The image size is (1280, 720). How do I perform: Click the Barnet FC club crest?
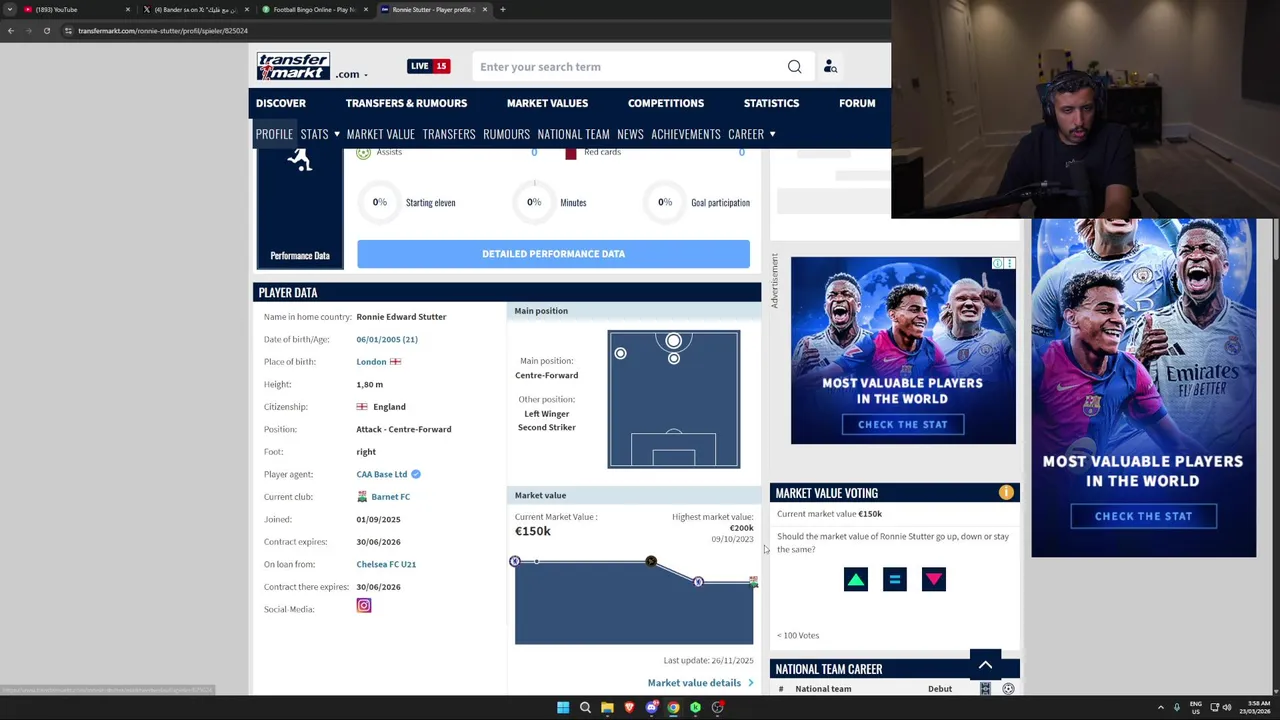362,497
